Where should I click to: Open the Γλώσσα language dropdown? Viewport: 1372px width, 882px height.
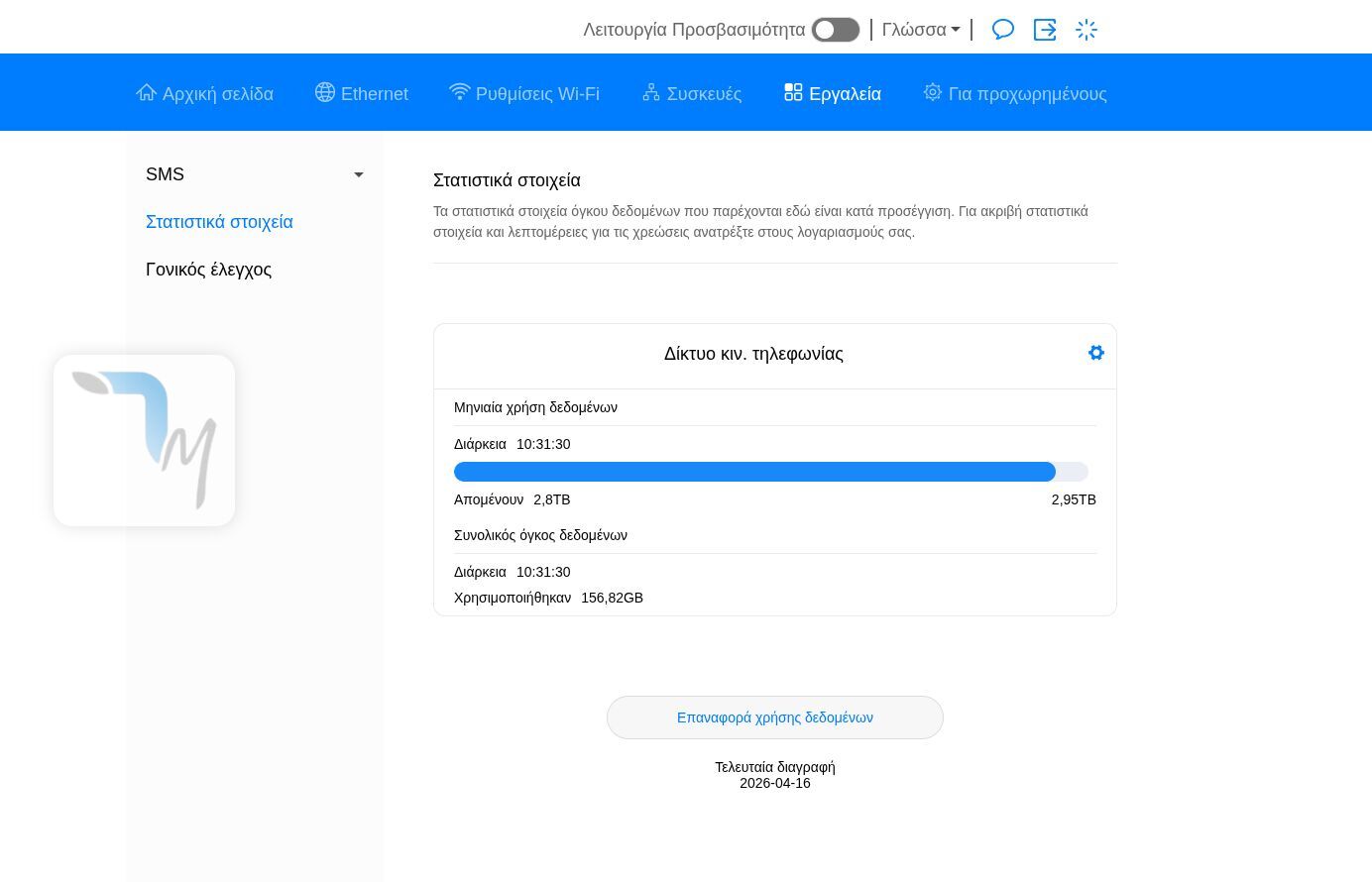pos(921,30)
